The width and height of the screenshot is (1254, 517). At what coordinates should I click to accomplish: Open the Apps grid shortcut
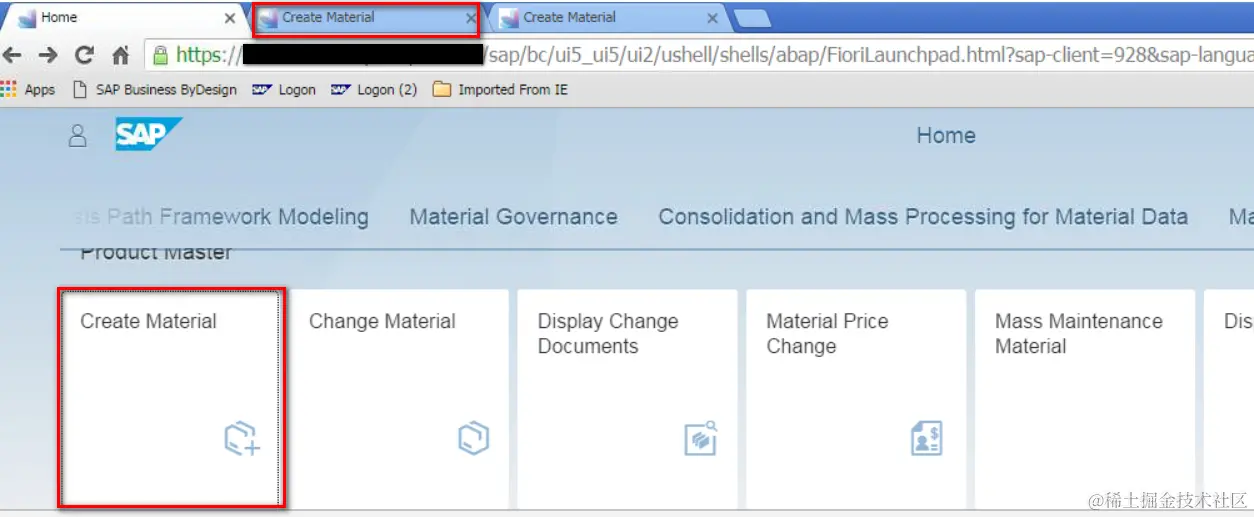pos(28,89)
